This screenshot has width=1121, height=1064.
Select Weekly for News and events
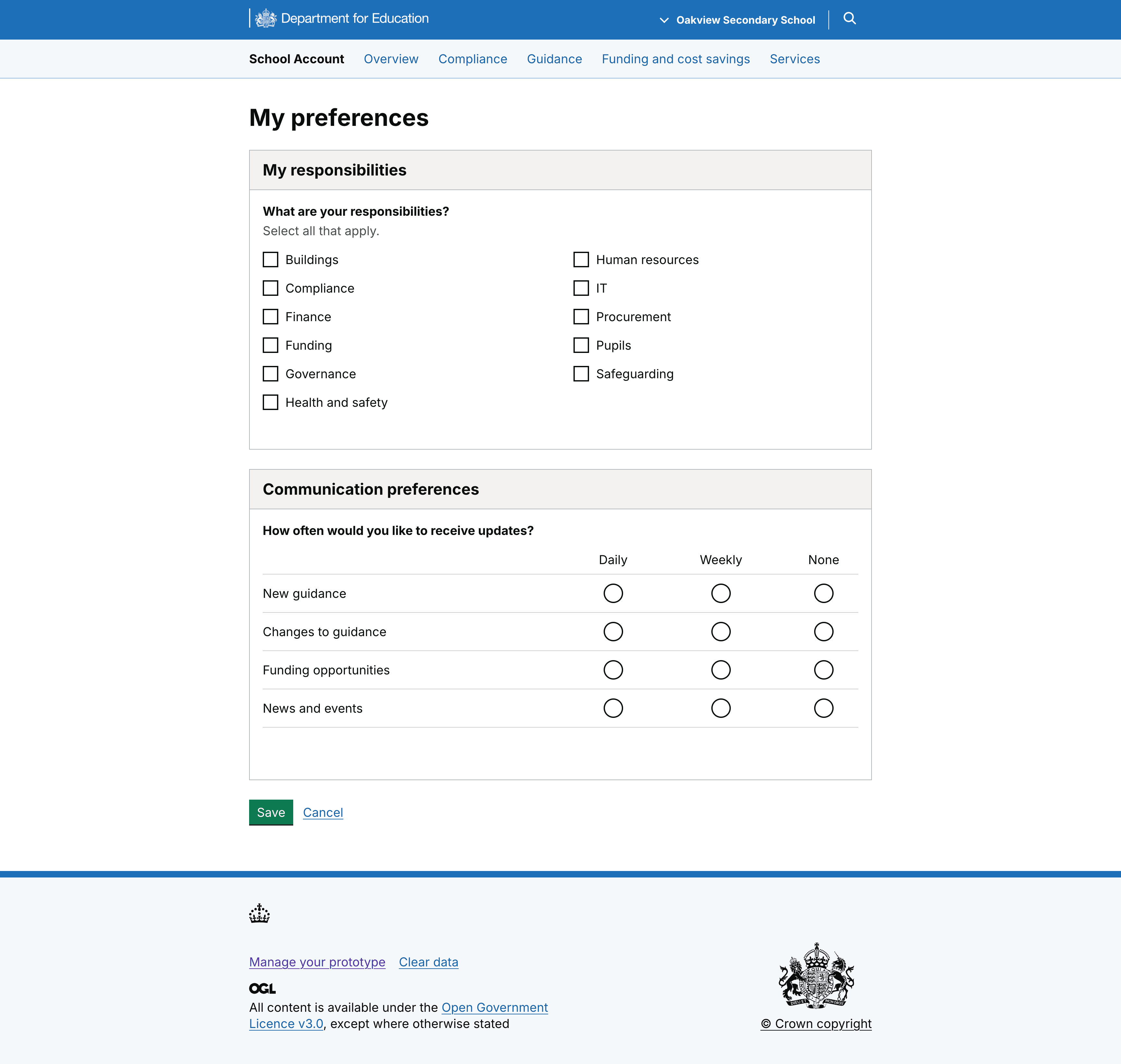pyautogui.click(x=721, y=708)
